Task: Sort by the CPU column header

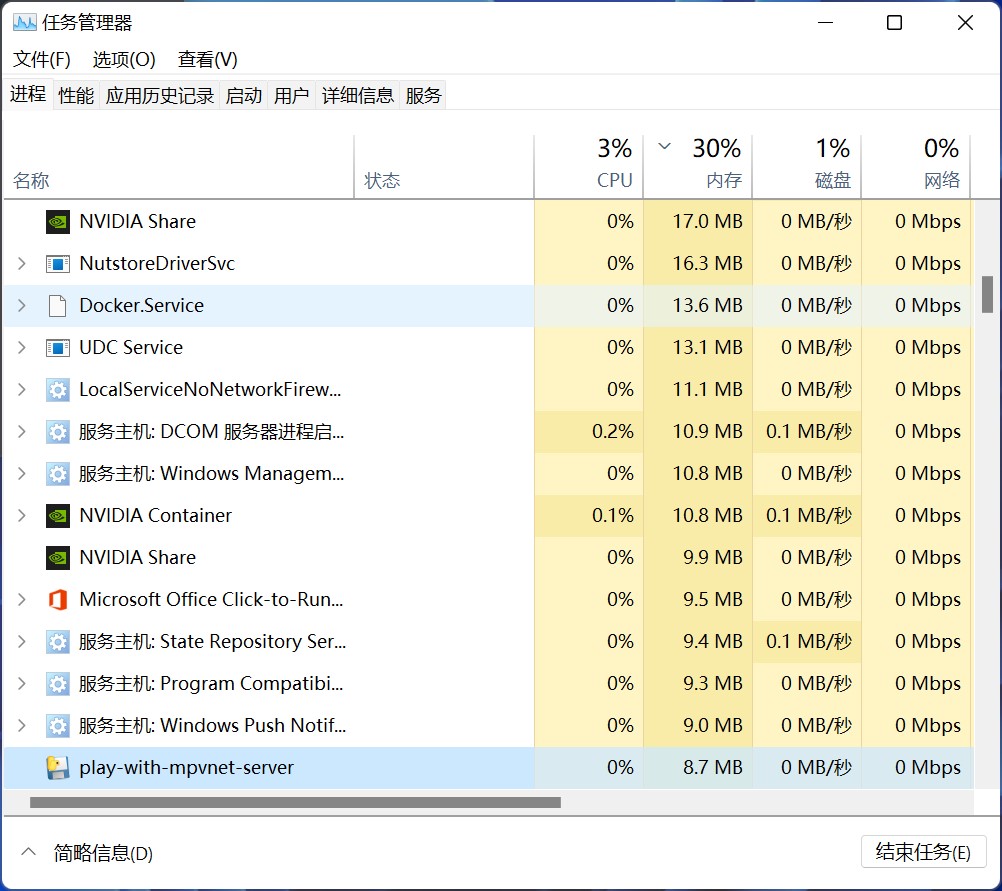Action: (x=589, y=167)
